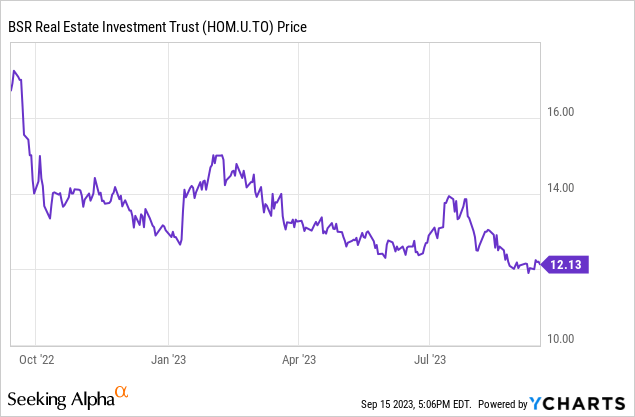Screen dimensions: 635x417
Task: Click the Jan '23 x-axis label
Action: (x=168, y=353)
